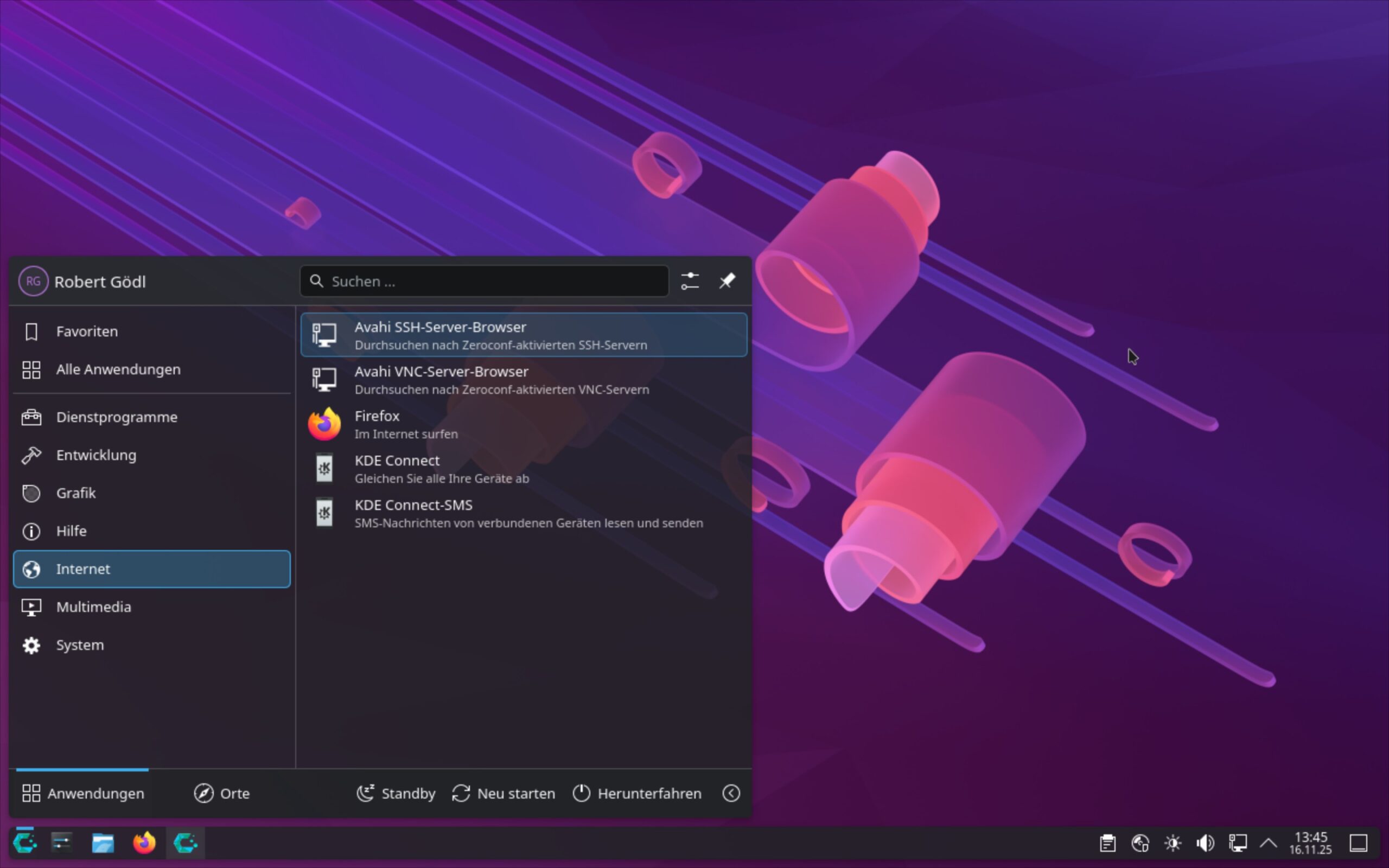The width and height of the screenshot is (1389, 868).
Task: Pin the launcher menu open
Action: (x=727, y=280)
